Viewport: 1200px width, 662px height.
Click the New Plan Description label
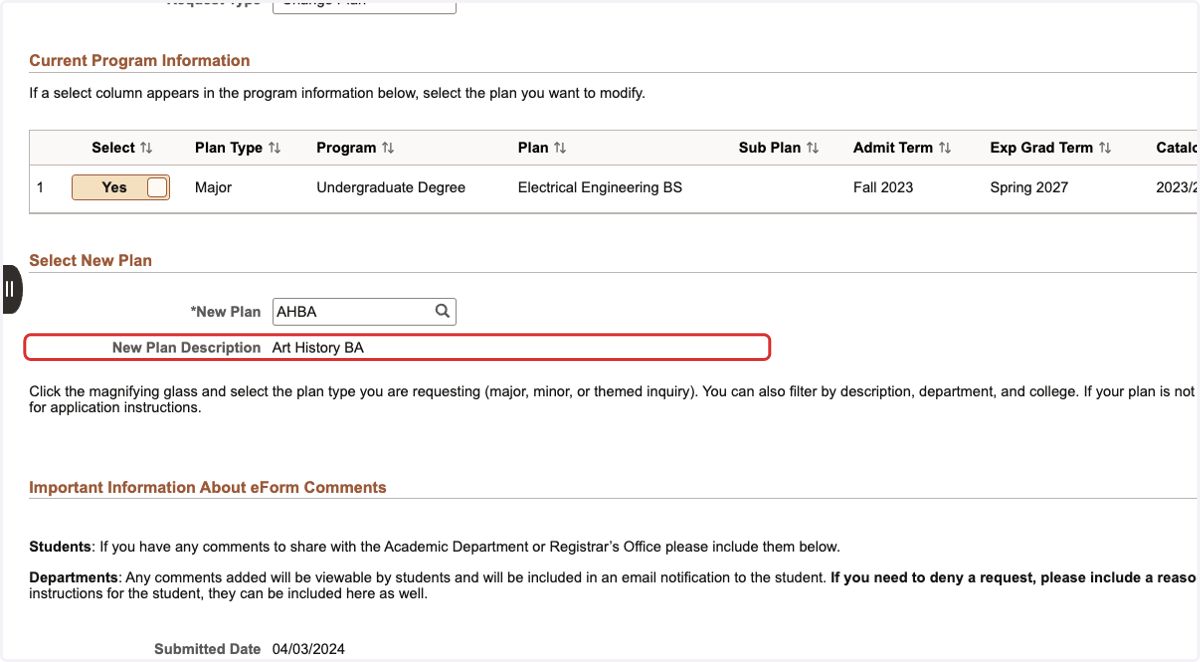[x=186, y=347]
